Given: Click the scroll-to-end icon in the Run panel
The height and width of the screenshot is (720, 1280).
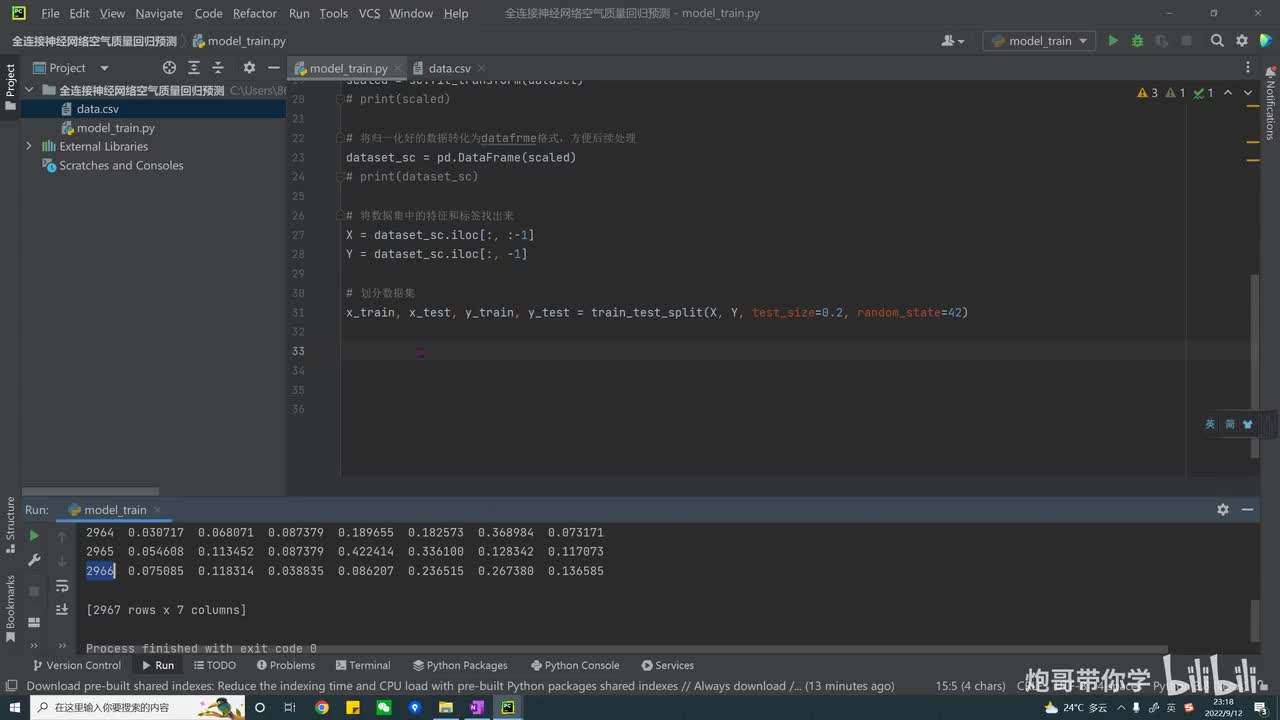Looking at the screenshot, I should coord(62,609).
